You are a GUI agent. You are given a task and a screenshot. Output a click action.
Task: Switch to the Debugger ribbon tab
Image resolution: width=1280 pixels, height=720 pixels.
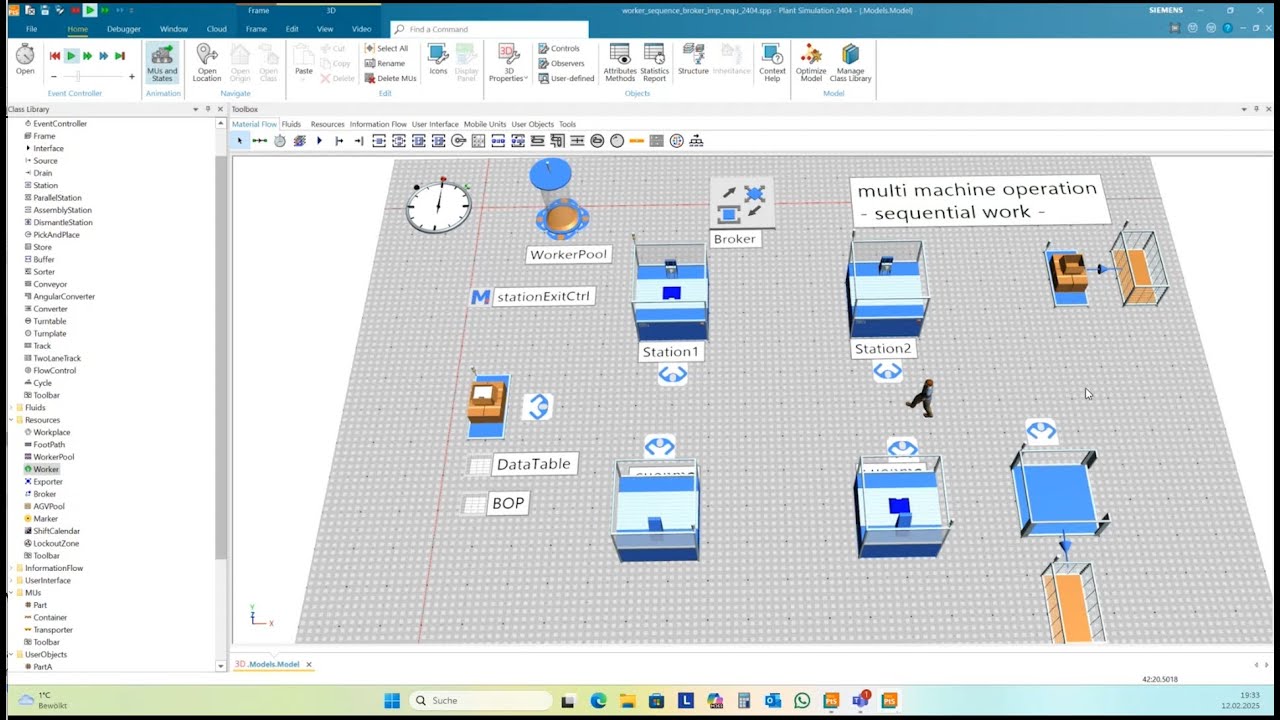(x=124, y=29)
